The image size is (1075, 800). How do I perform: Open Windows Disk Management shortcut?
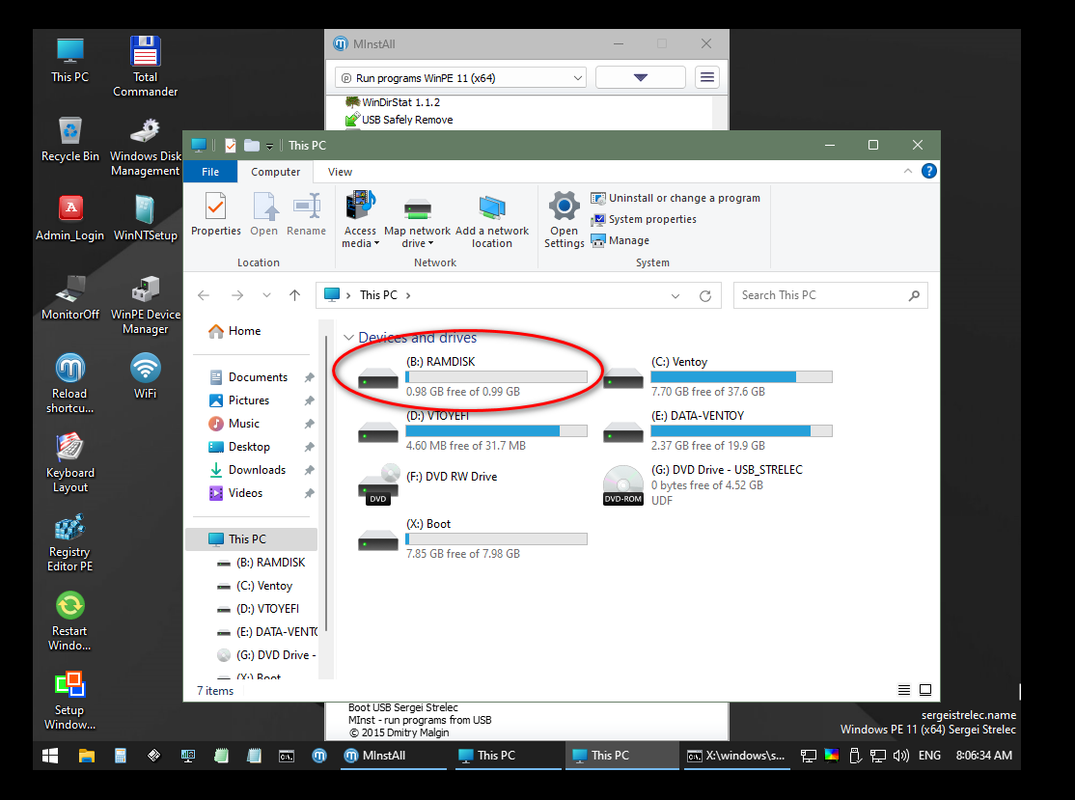coord(145,147)
